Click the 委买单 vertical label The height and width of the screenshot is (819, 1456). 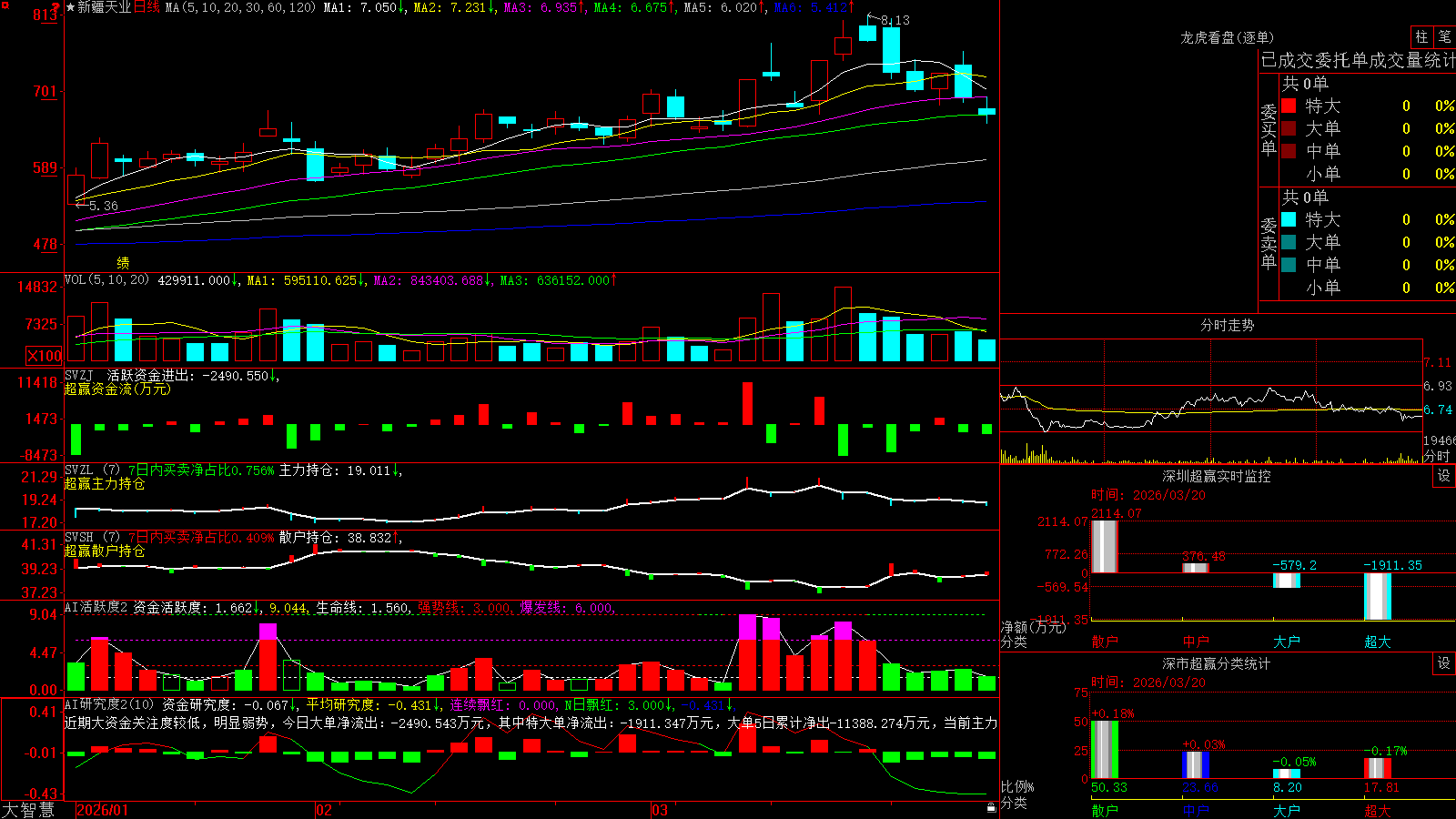pyautogui.click(x=1269, y=129)
